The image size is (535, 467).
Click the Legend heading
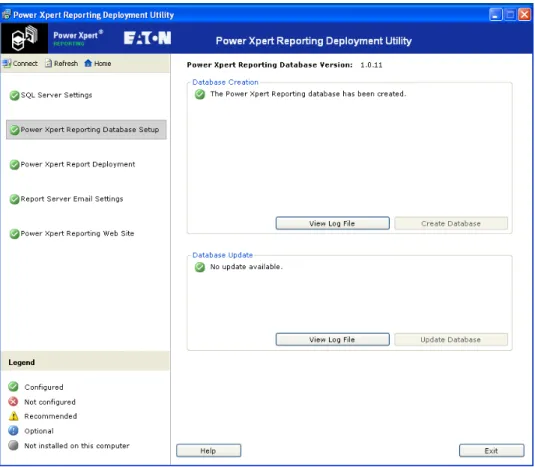pyautogui.click(x=21, y=362)
